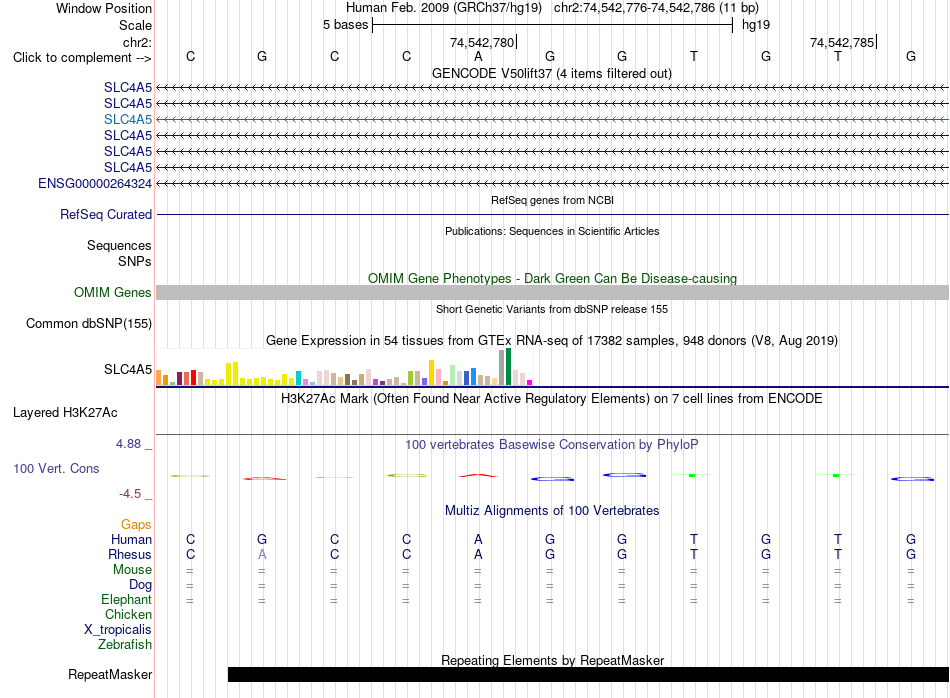This screenshot has width=950, height=698.
Task: Click the 'Click to complement -->' label
Action: click(x=82, y=58)
